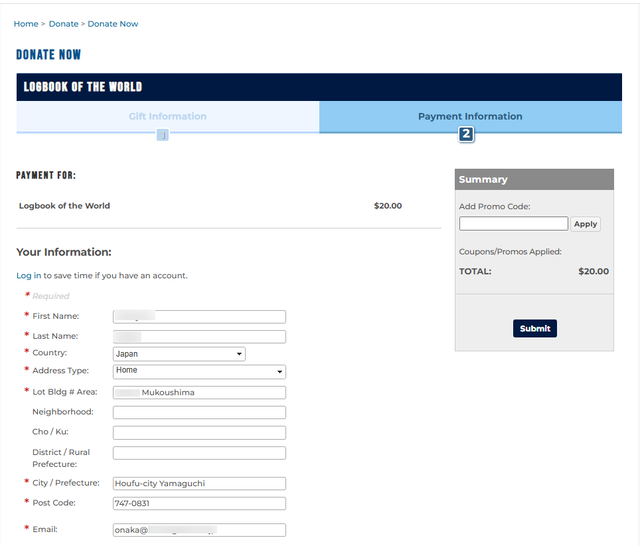Click the Neighborhood input field

point(199,413)
